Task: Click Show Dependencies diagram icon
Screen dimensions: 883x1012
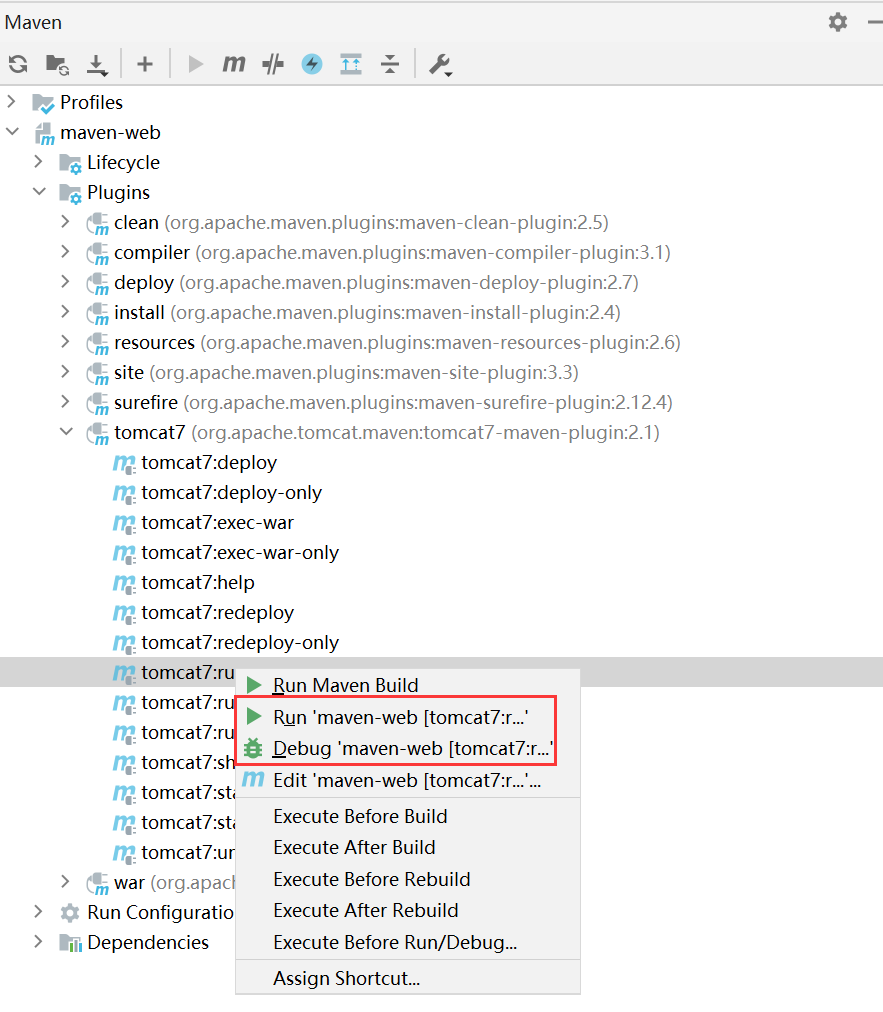Action: (x=351, y=64)
